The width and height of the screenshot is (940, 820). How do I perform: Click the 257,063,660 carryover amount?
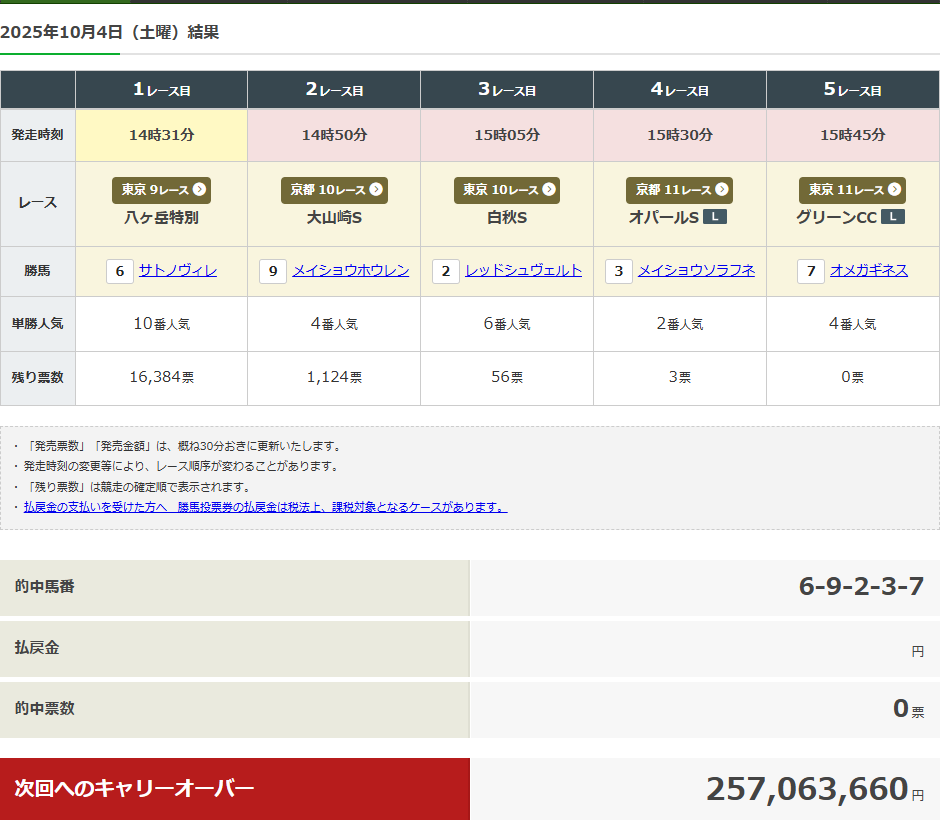pyautogui.click(x=806, y=789)
